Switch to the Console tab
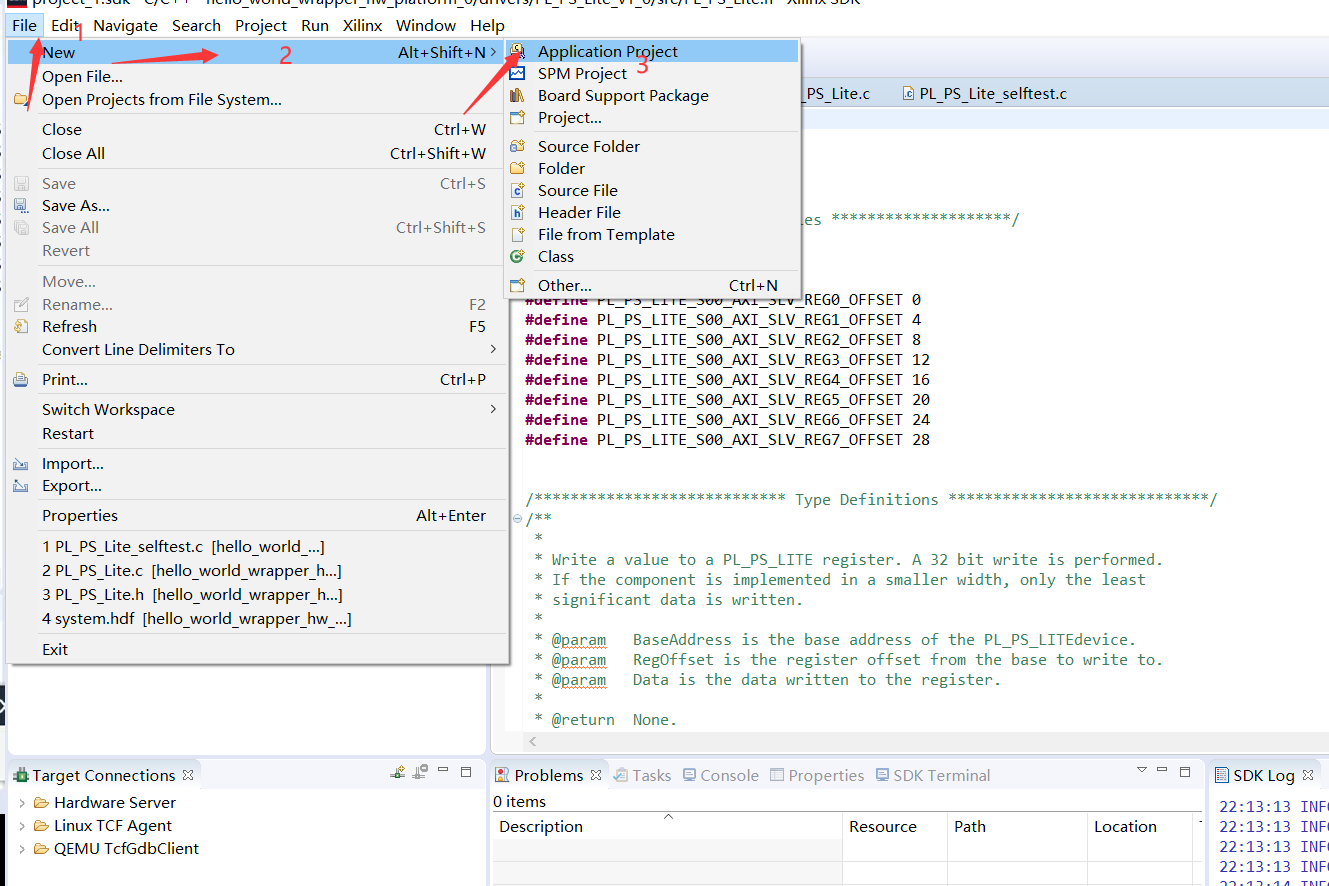The height and width of the screenshot is (886, 1329). pos(720,775)
